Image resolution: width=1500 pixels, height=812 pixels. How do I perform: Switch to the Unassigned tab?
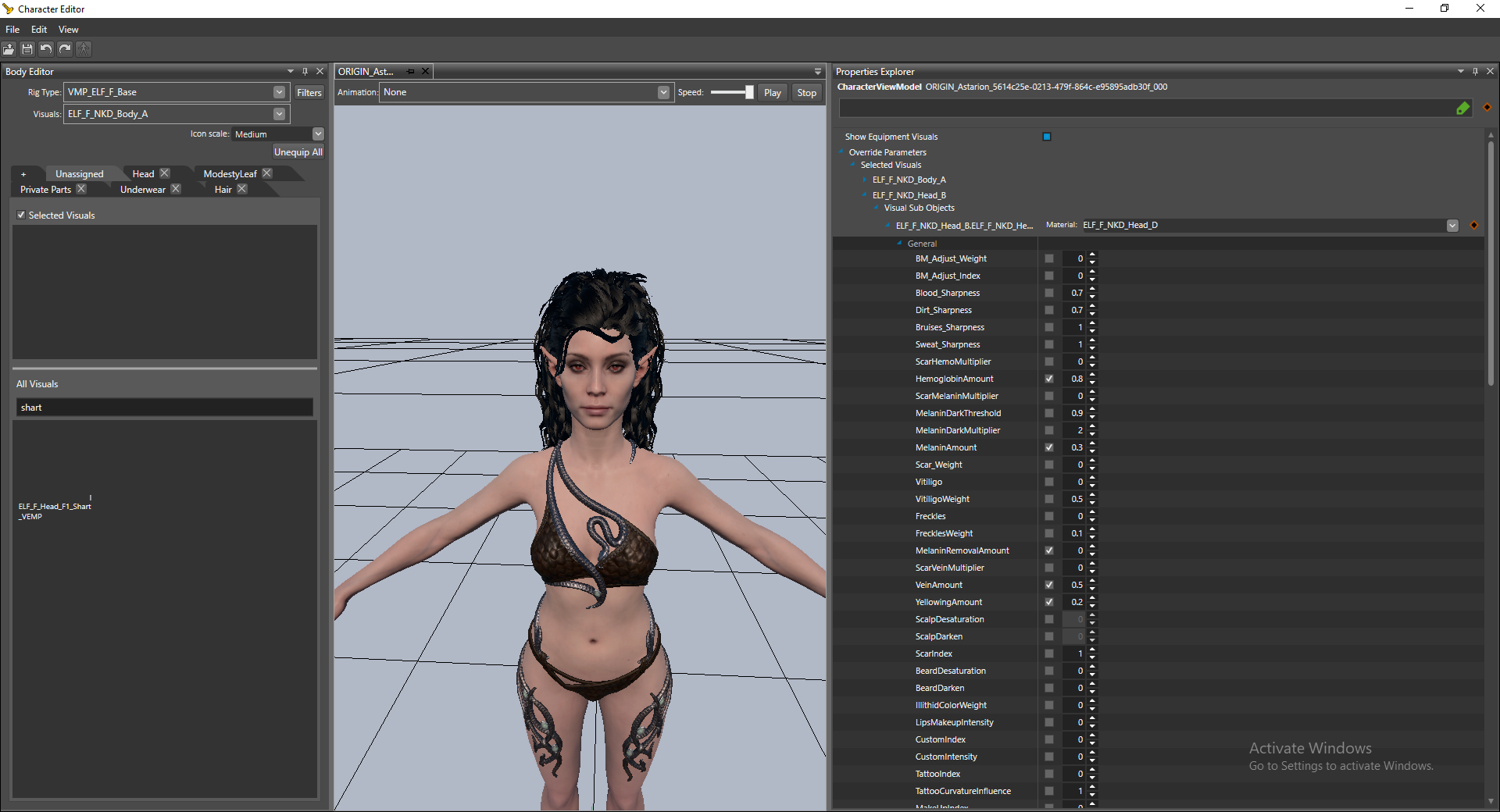(79, 174)
